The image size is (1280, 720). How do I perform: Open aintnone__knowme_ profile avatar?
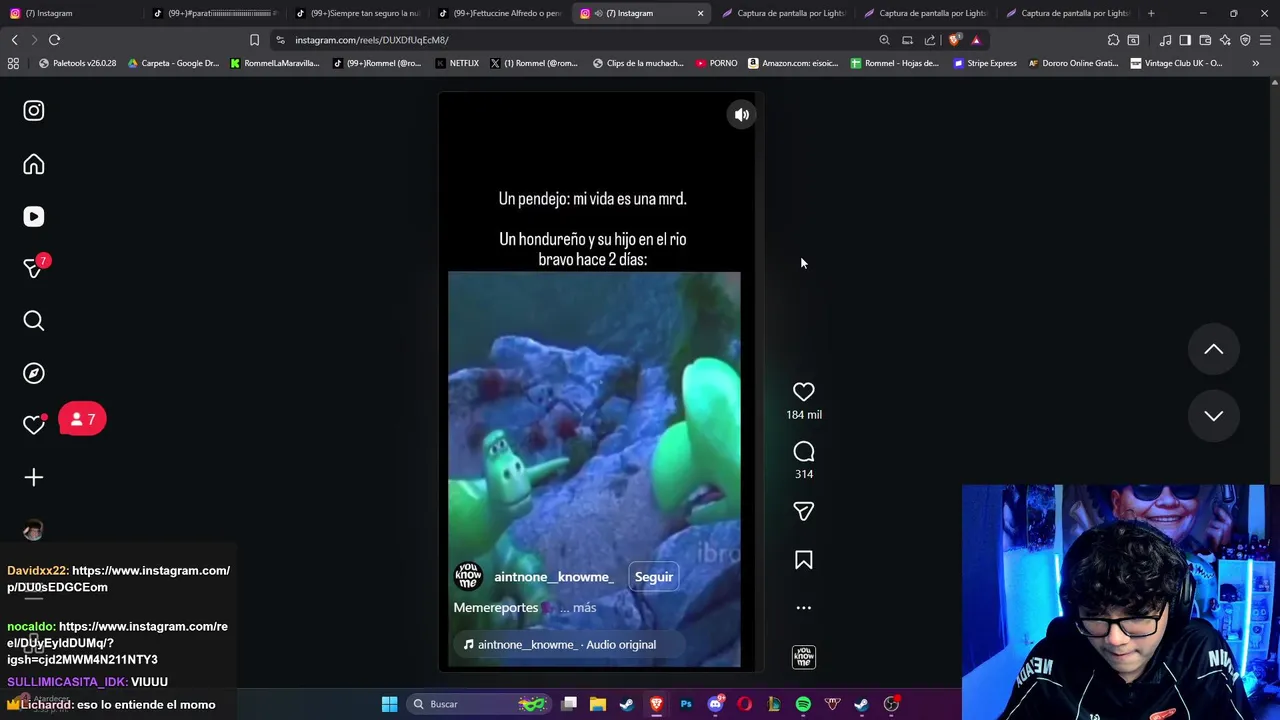468,576
